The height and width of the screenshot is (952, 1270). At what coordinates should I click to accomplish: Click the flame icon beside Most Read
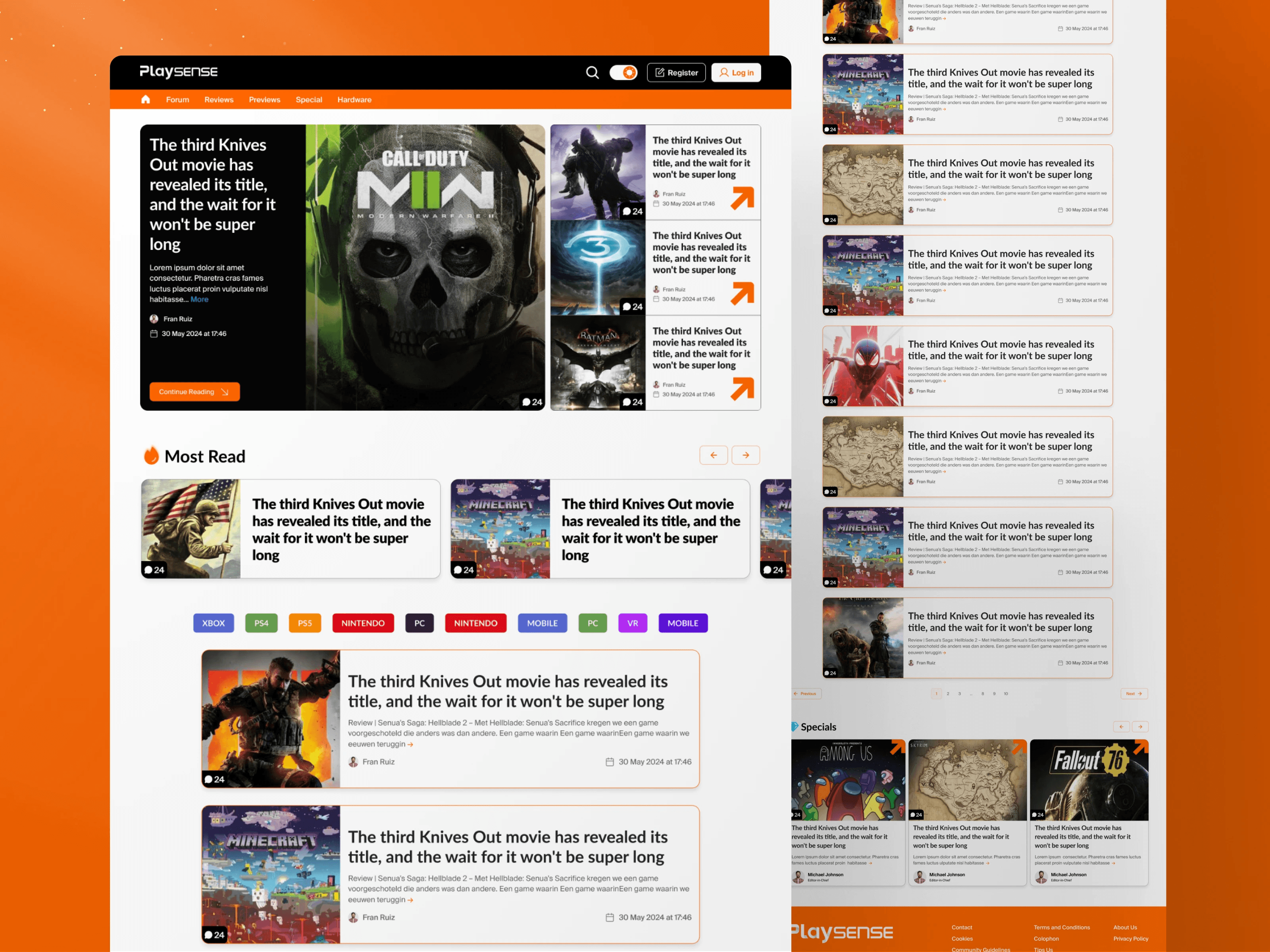(x=152, y=455)
